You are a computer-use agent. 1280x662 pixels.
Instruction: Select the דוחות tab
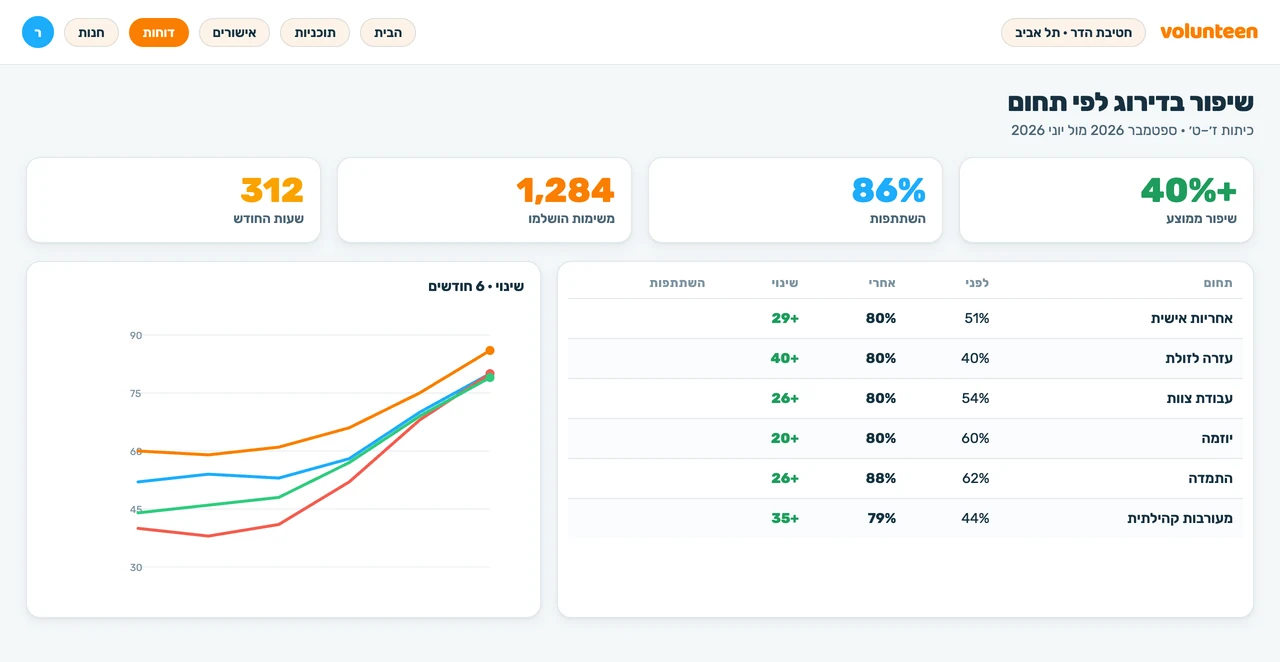pos(159,32)
